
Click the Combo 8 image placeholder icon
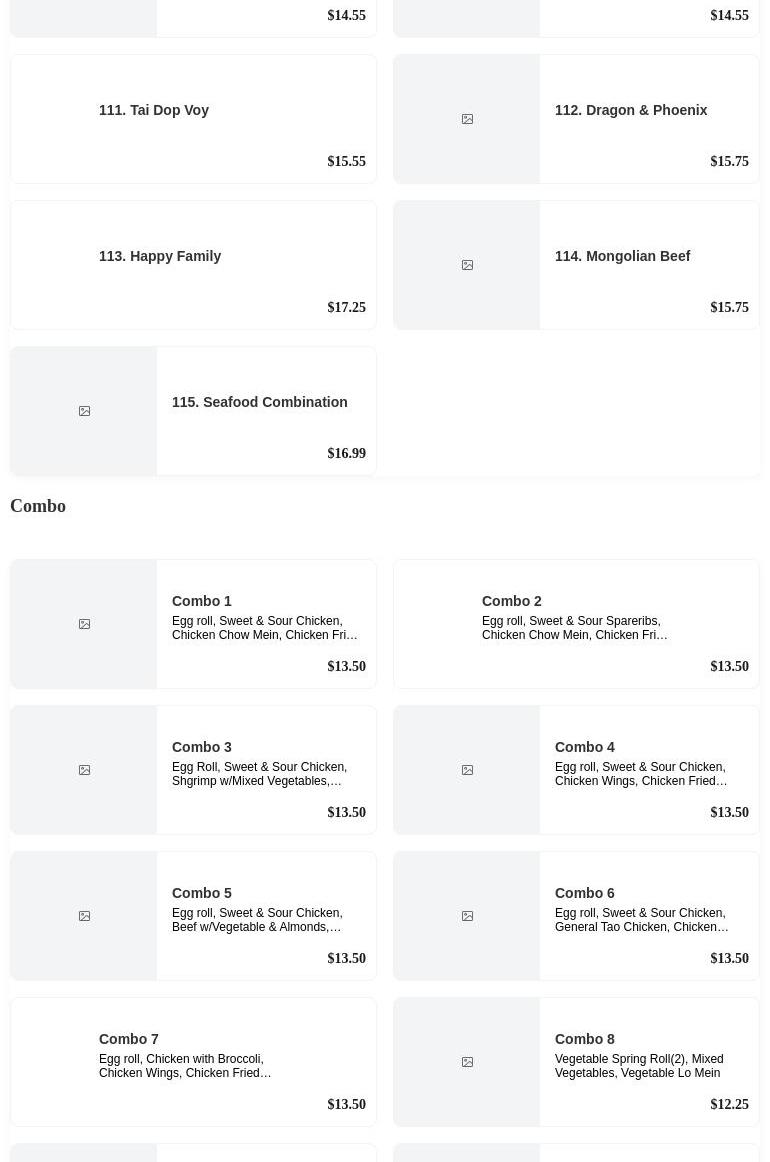467,1062
